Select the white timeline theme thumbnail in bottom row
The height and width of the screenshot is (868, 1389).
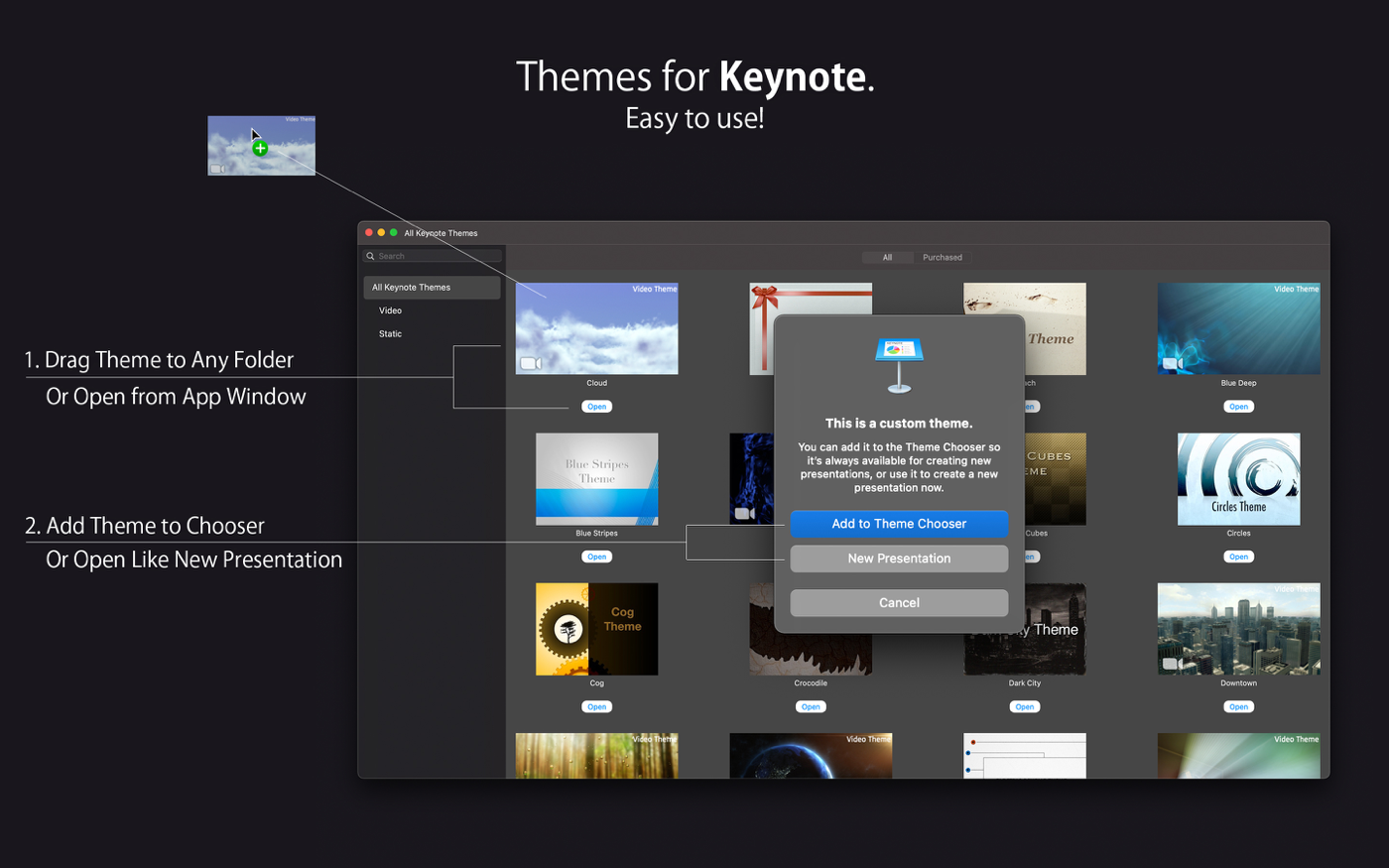pos(1025,756)
